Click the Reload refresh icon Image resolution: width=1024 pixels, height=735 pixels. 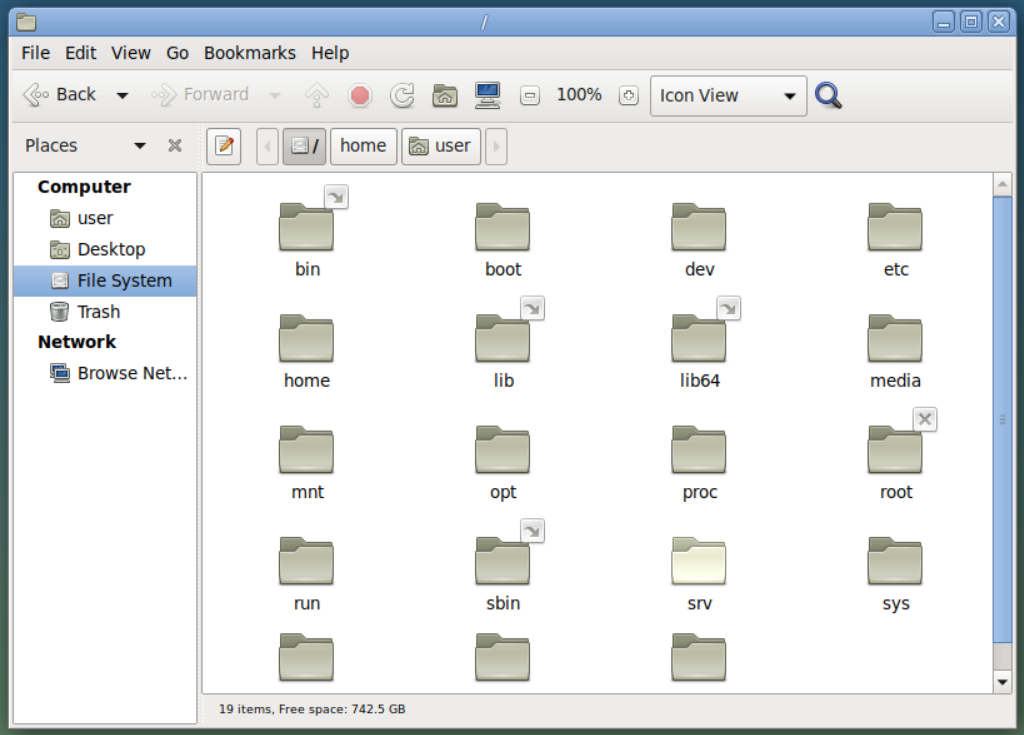point(402,95)
